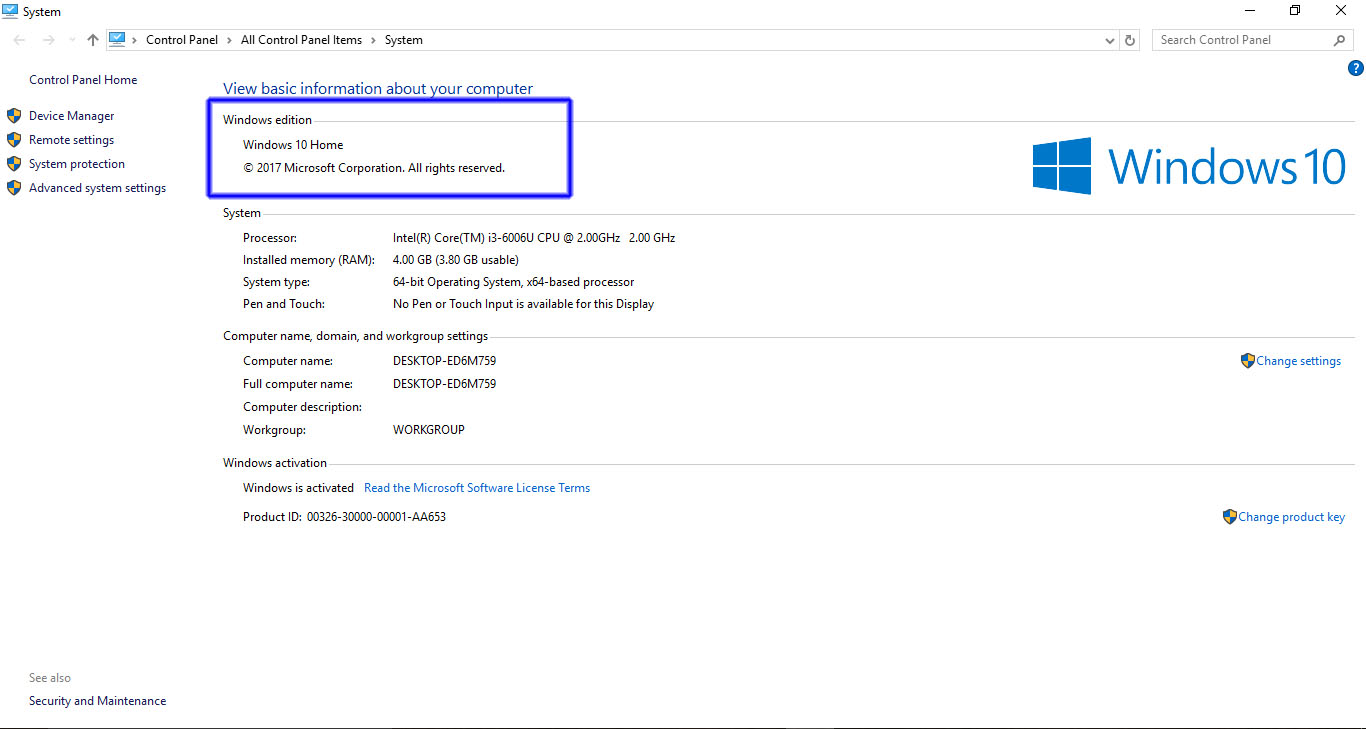Click the © 2017 Microsoft Corporation text
1366x729 pixels.
374,168
